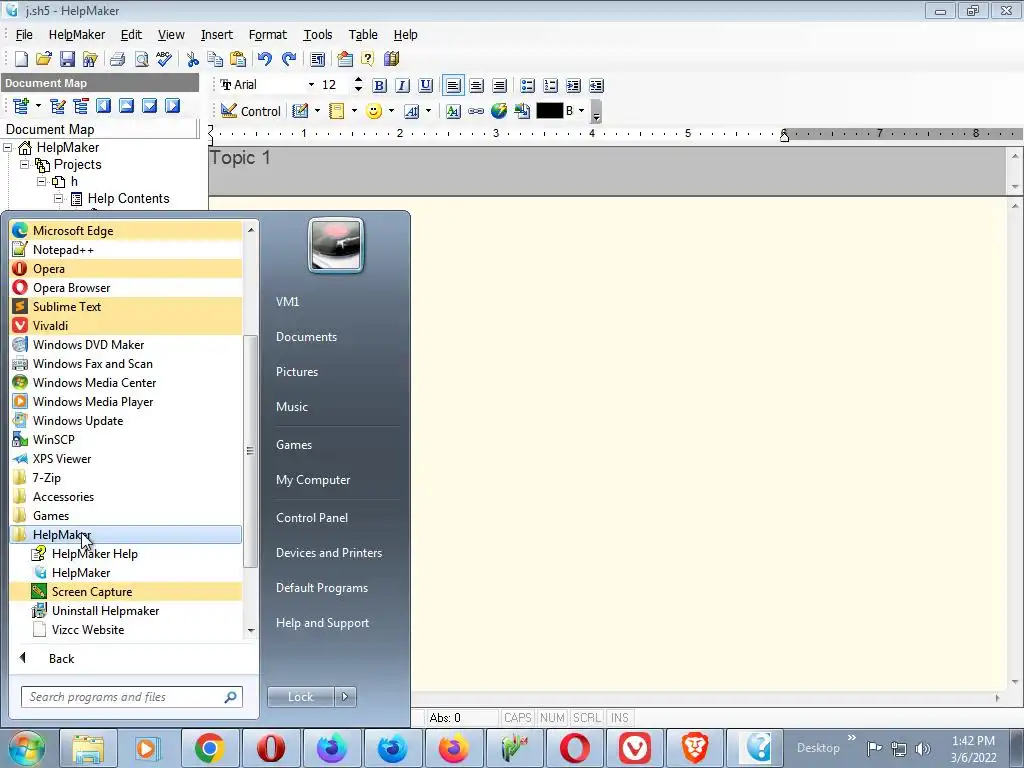
Task: Open the dropdown beside the black color box
Action: pyautogui.click(x=581, y=111)
